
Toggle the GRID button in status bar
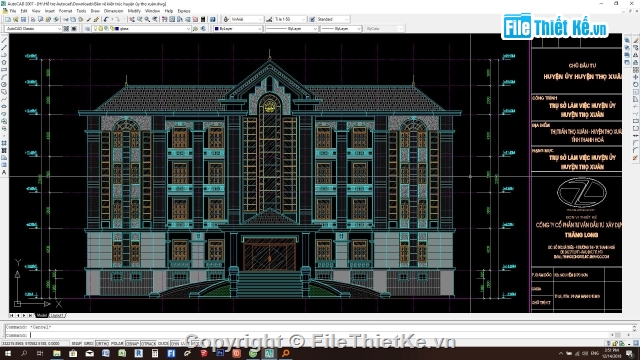(88, 344)
